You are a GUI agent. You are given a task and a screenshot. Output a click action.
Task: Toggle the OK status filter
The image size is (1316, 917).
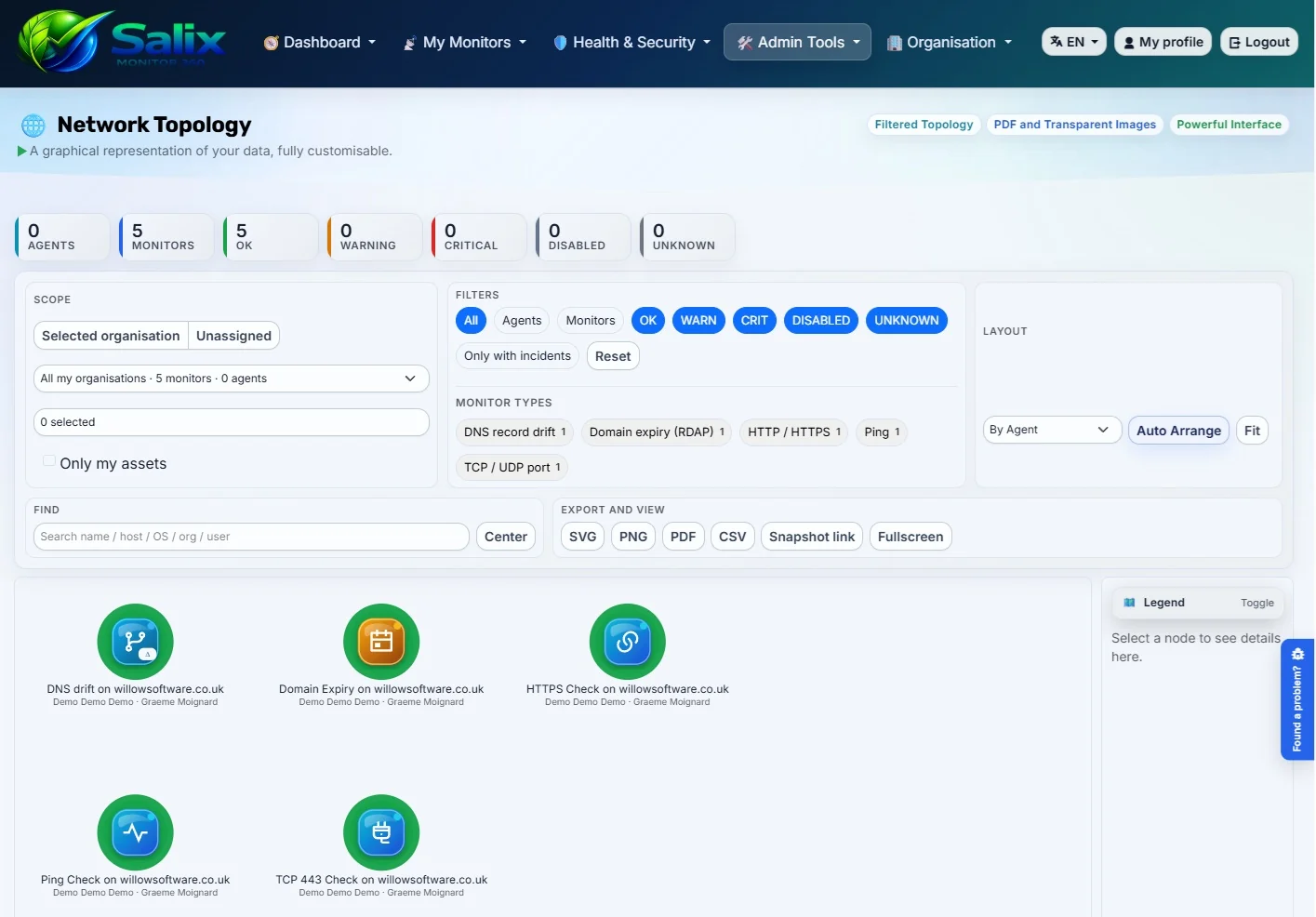click(648, 320)
